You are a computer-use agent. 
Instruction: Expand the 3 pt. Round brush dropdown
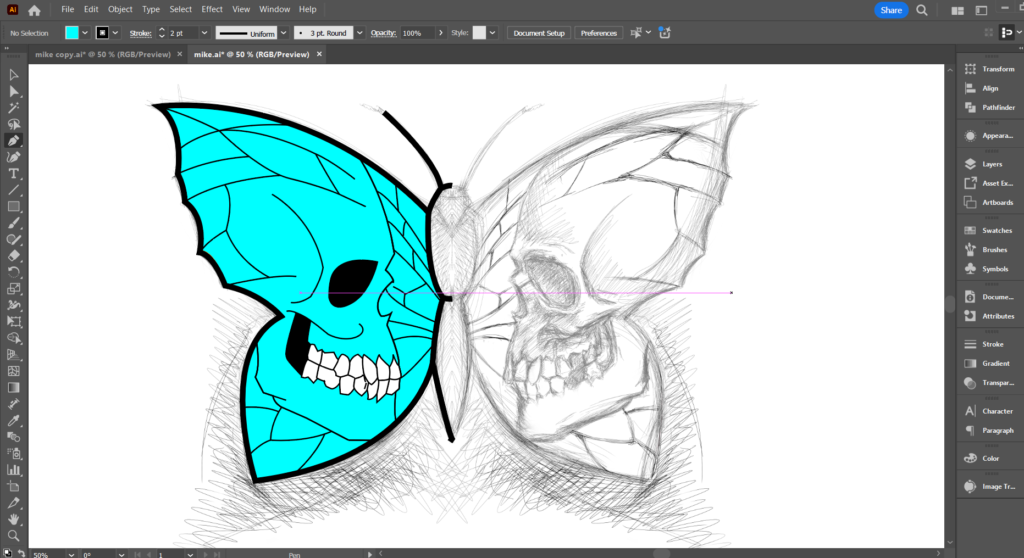click(358, 33)
